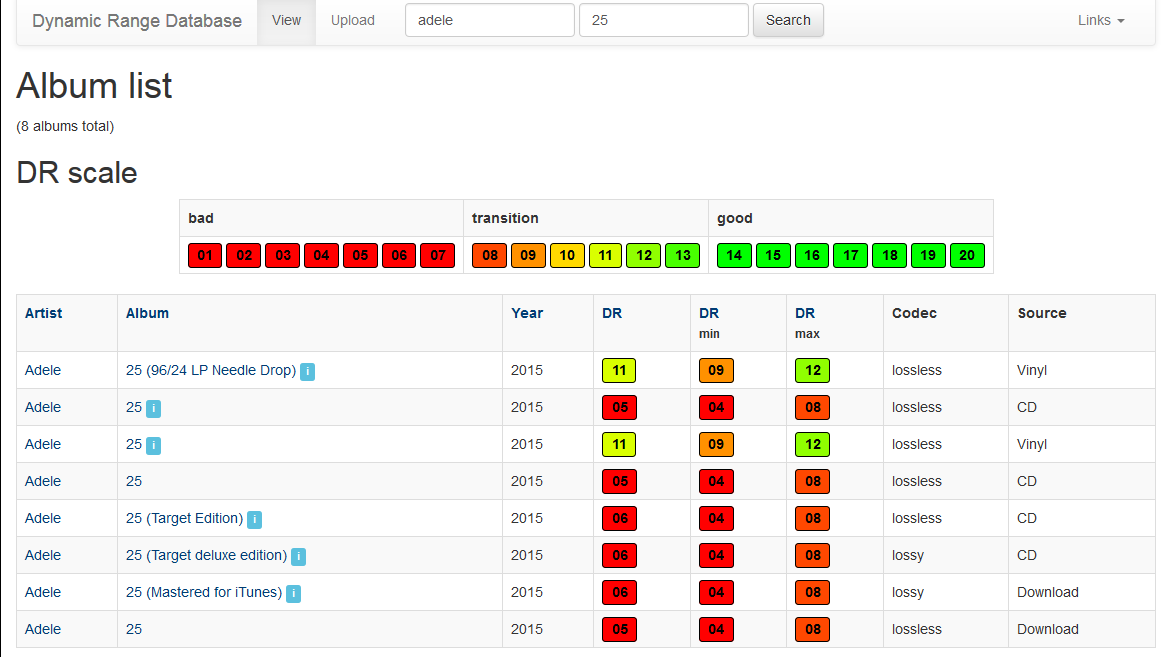The width and height of the screenshot is (1161, 657).
Task: Select DR scale swatch 03
Action: click(x=283, y=256)
